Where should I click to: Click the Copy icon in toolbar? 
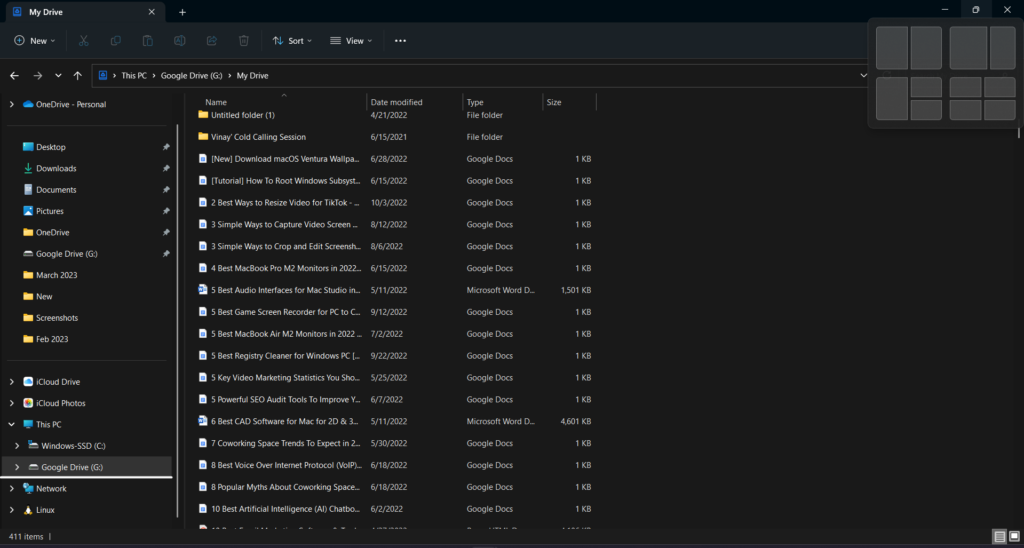pos(116,41)
